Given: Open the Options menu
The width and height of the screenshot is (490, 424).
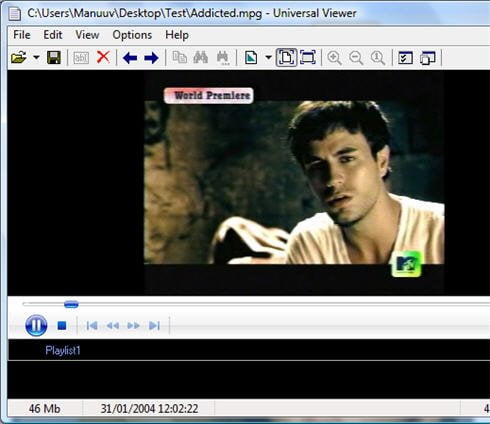Looking at the screenshot, I should (x=132, y=35).
